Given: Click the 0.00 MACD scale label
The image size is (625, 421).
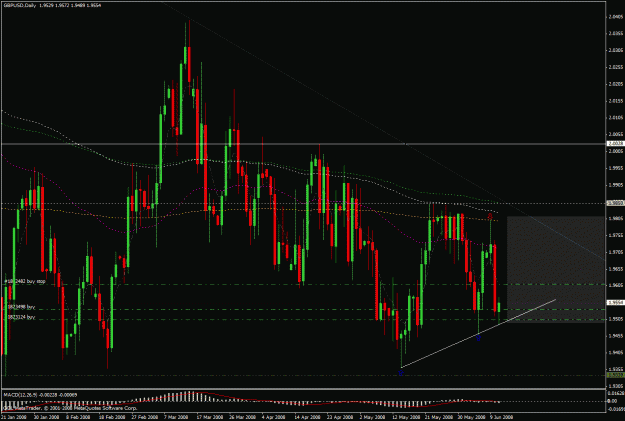Looking at the screenshot, I should click(612, 401).
